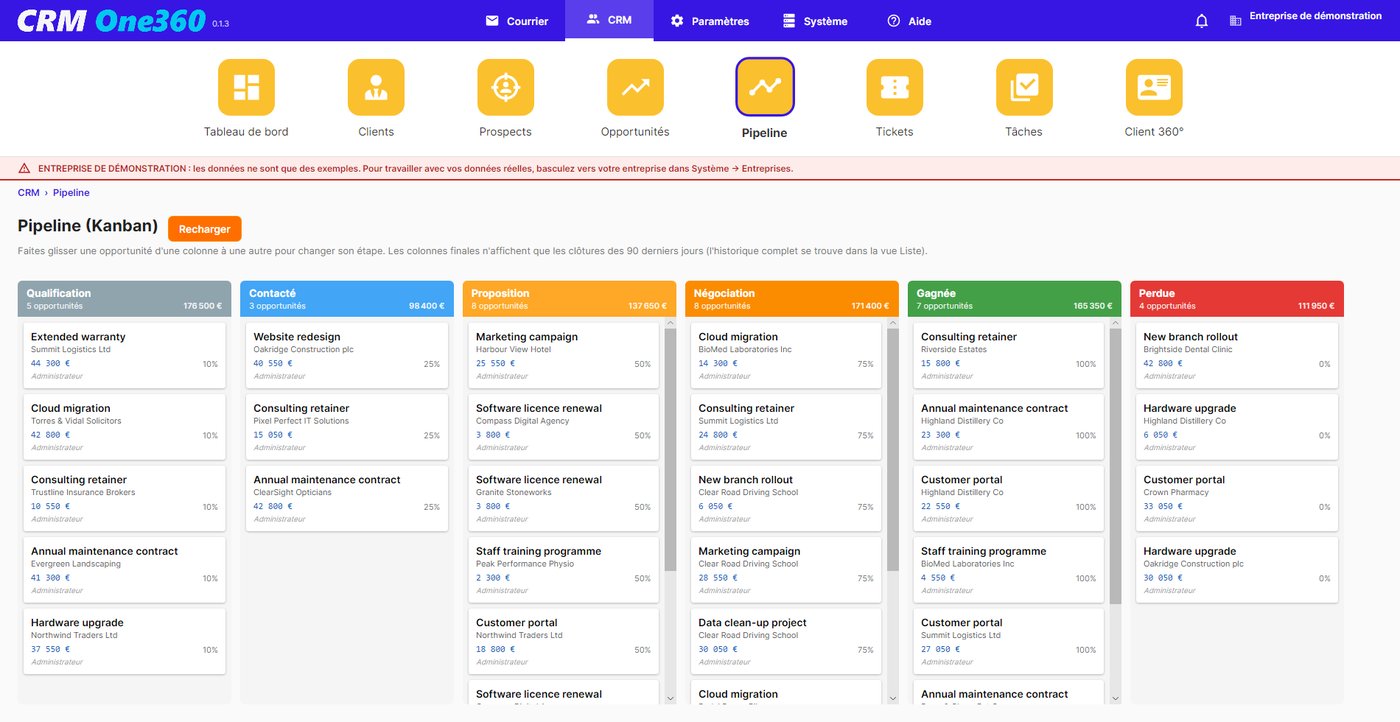Screen dimensions: 1400x722
Task: Open the Crown Pharmacy Customer portal card
Action: coord(1237,498)
